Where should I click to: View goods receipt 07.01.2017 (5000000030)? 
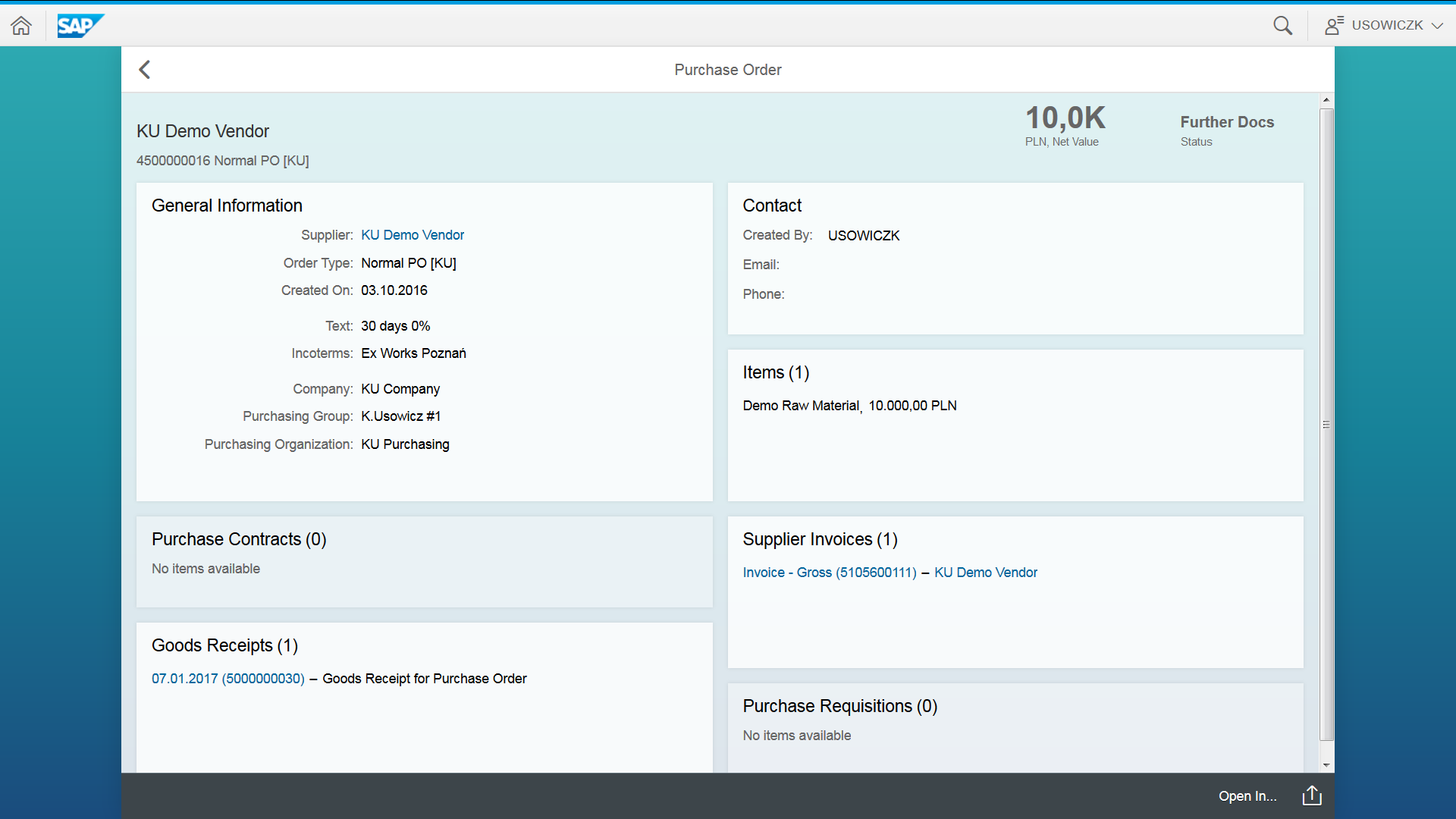click(x=227, y=679)
